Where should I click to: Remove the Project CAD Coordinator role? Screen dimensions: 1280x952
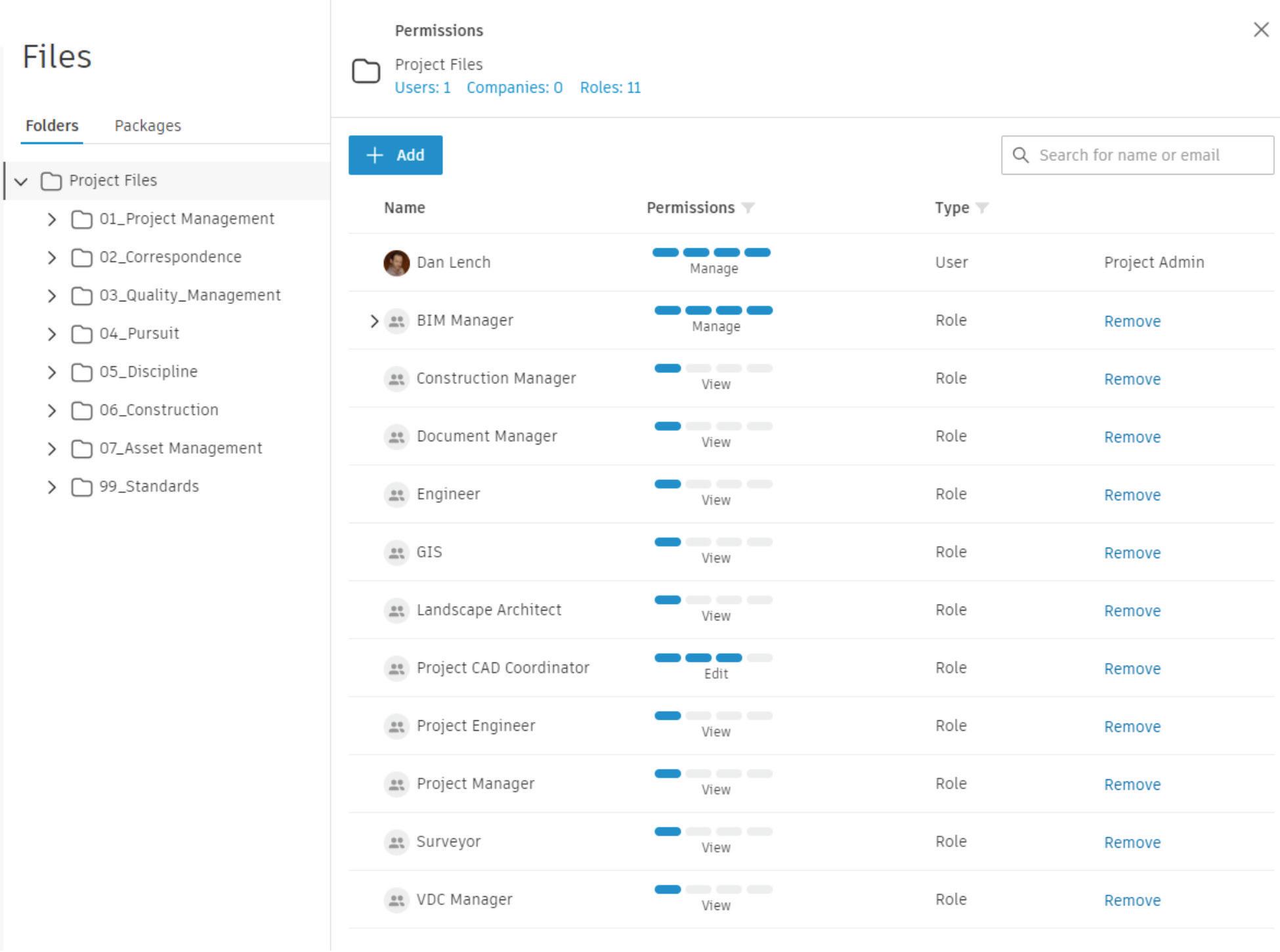[1132, 668]
